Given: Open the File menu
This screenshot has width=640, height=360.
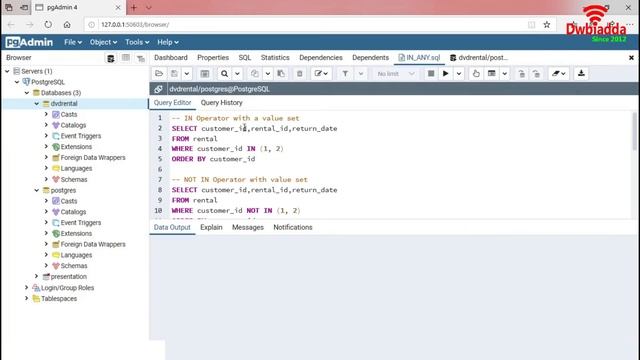Looking at the screenshot, I should pos(73,42).
